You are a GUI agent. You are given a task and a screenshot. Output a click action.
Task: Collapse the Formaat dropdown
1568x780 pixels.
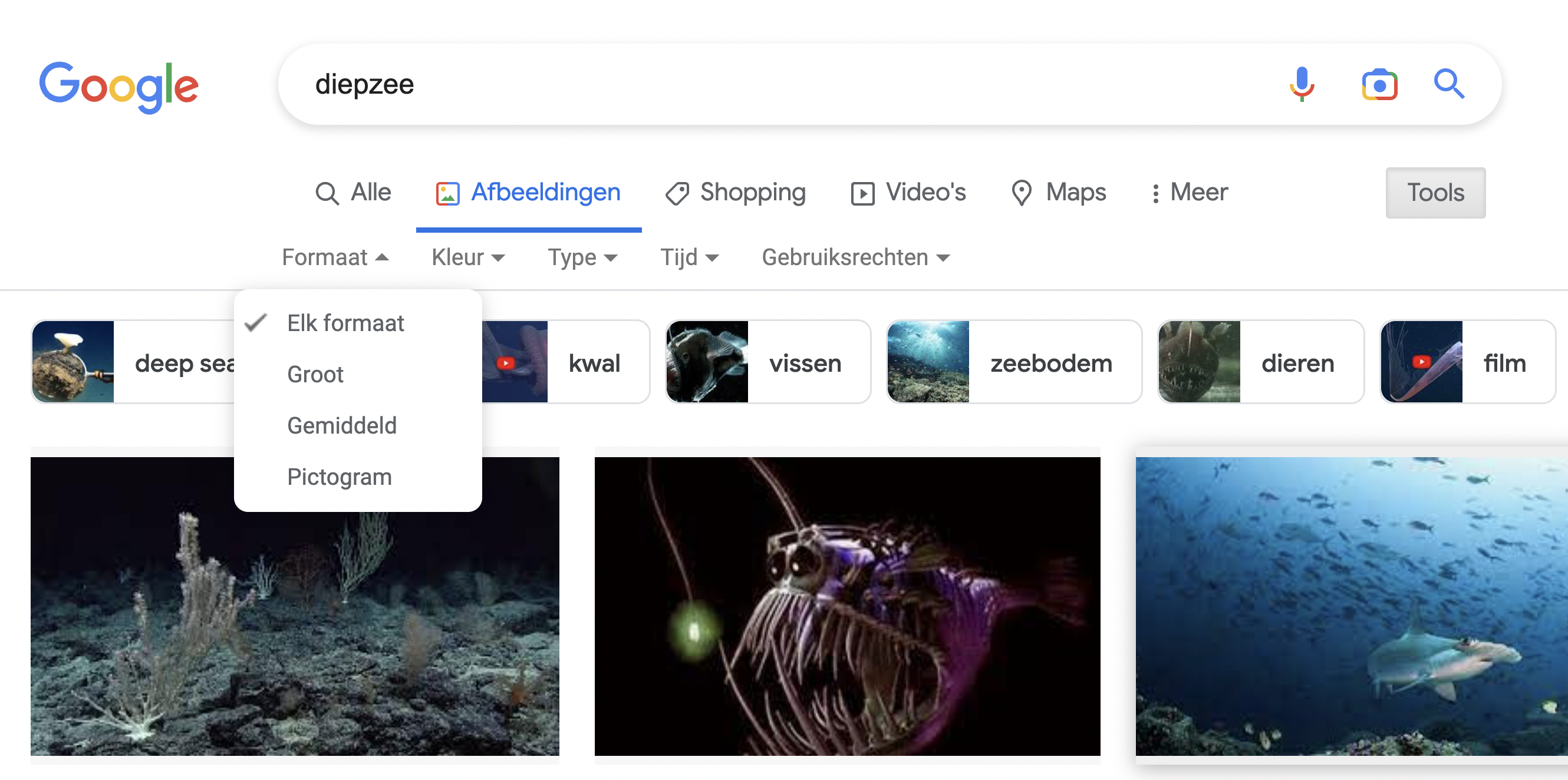[x=335, y=257]
